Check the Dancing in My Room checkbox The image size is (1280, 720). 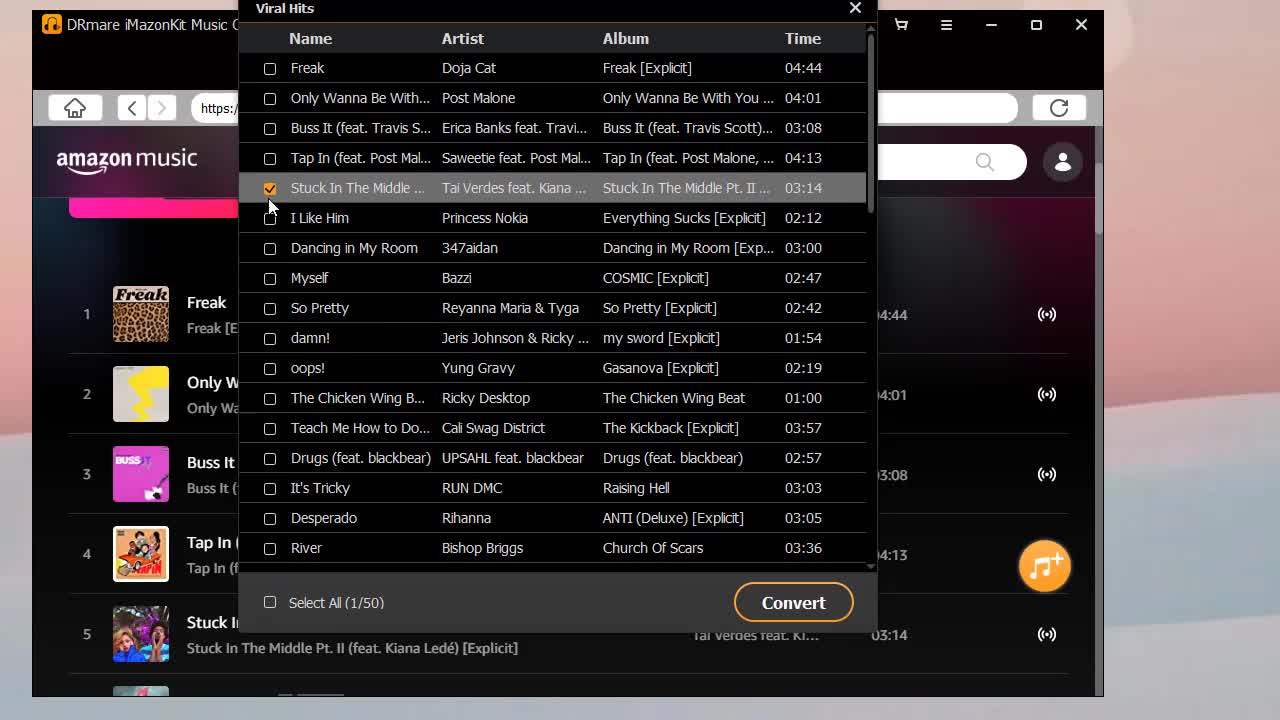click(x=270, y=248)
